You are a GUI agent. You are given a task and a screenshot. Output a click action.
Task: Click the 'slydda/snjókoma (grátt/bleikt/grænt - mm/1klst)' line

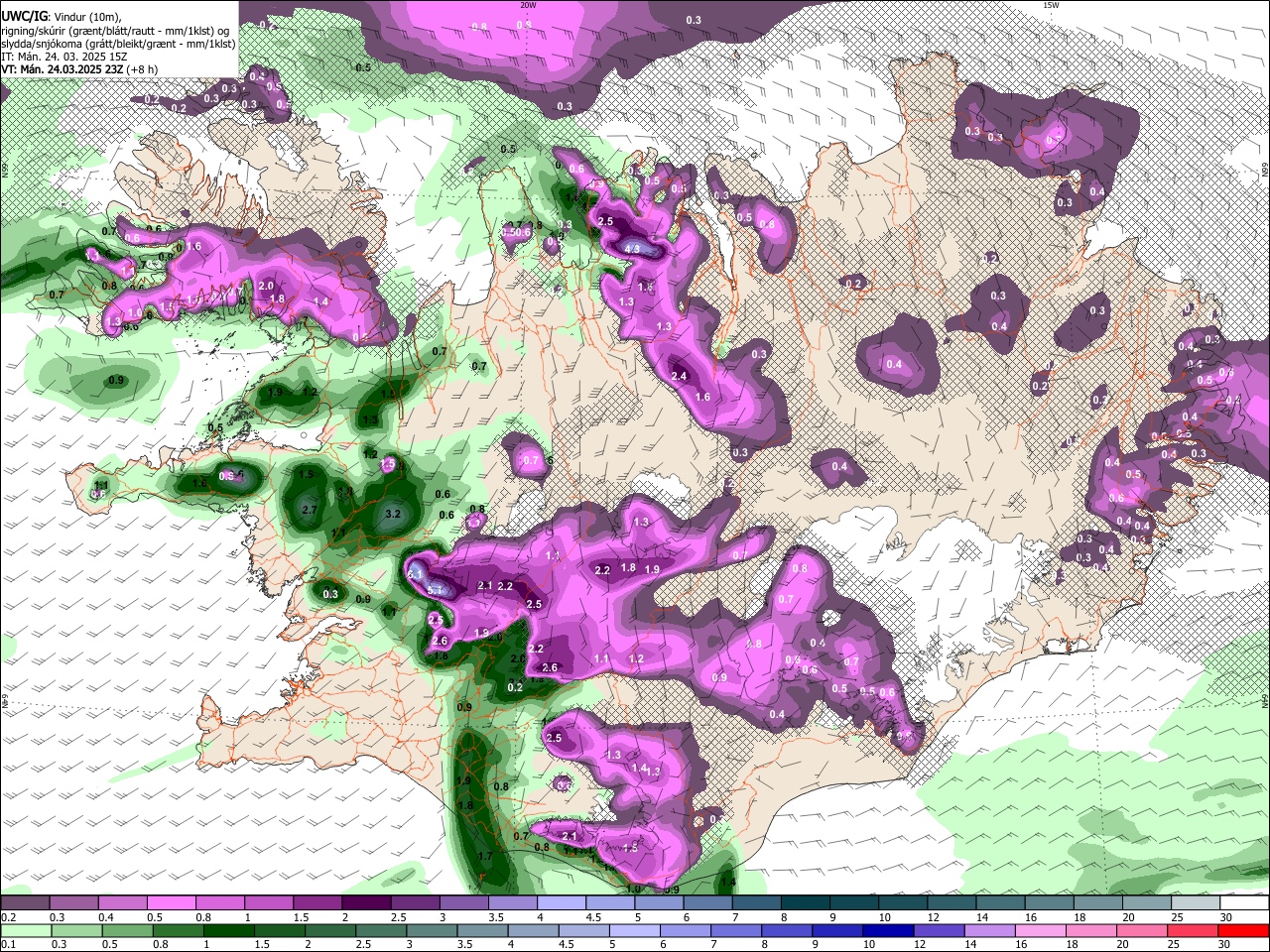118,44
